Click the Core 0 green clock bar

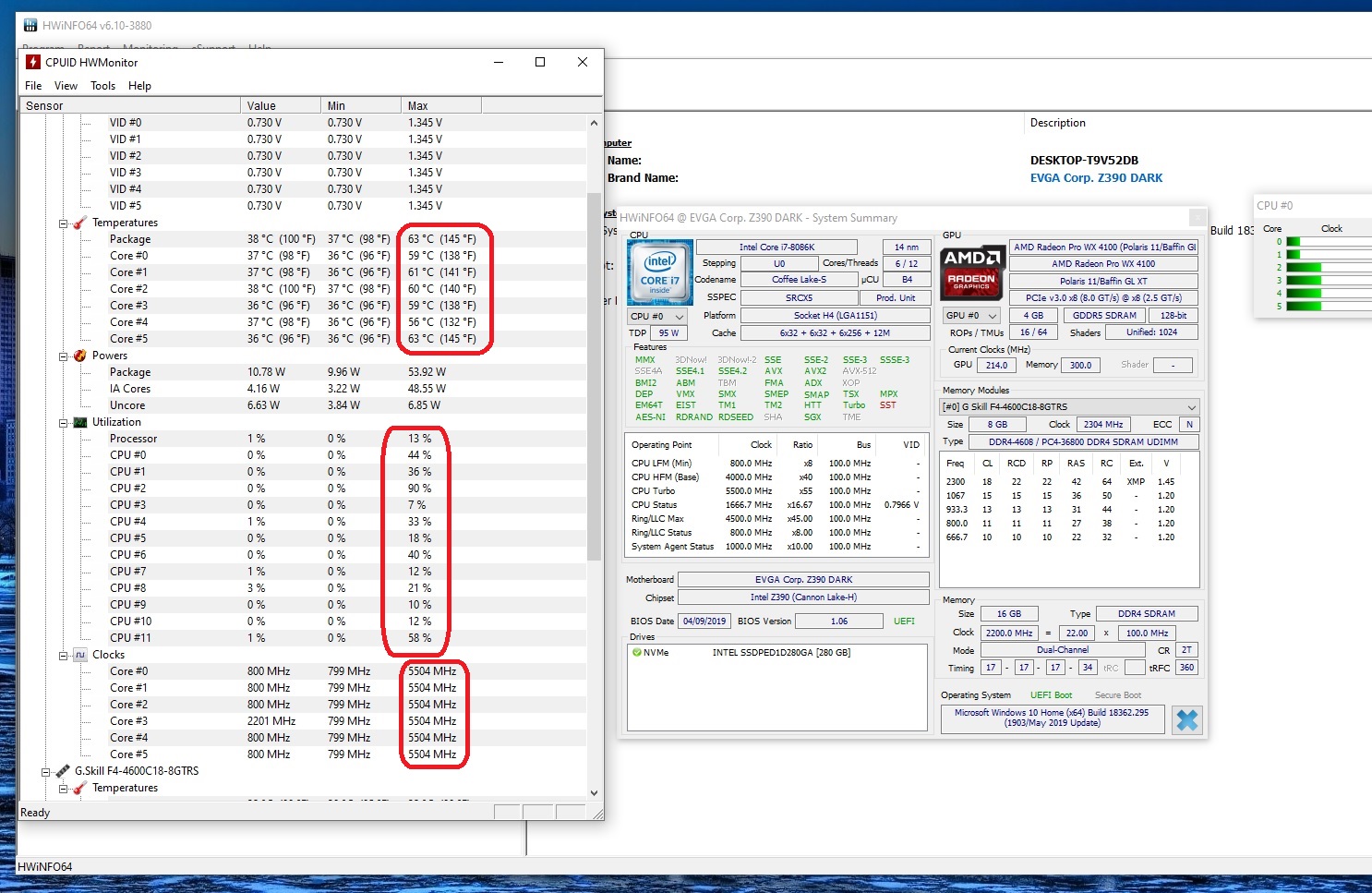pos(1293,242)
